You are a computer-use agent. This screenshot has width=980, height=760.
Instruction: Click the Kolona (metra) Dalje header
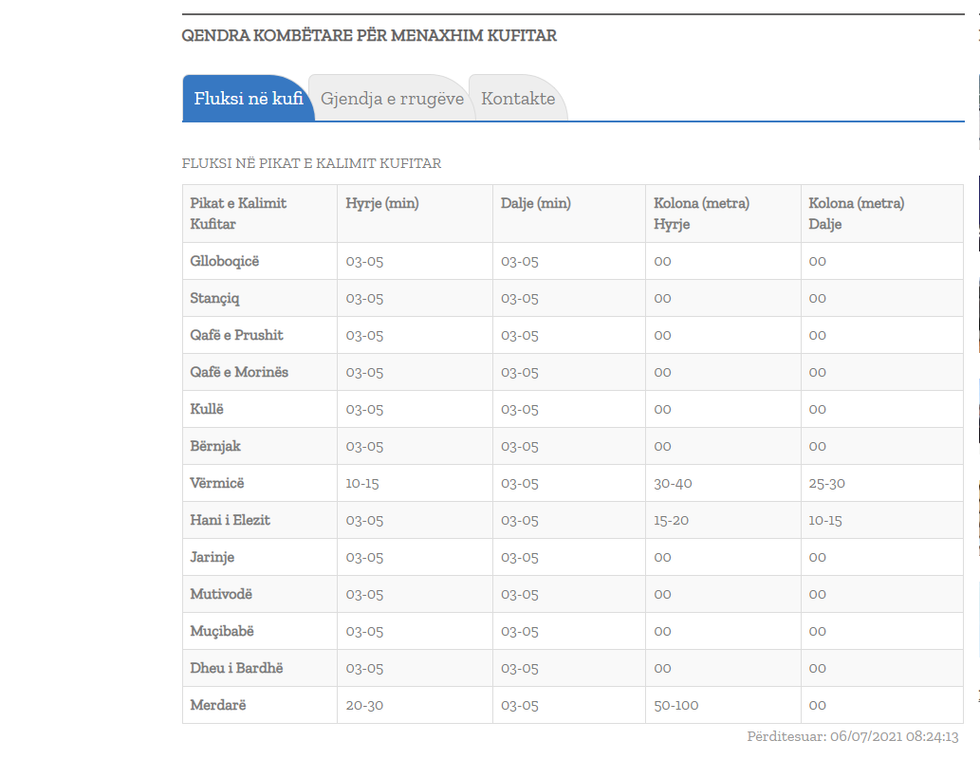pyautogui.click(x=856, y=213)
